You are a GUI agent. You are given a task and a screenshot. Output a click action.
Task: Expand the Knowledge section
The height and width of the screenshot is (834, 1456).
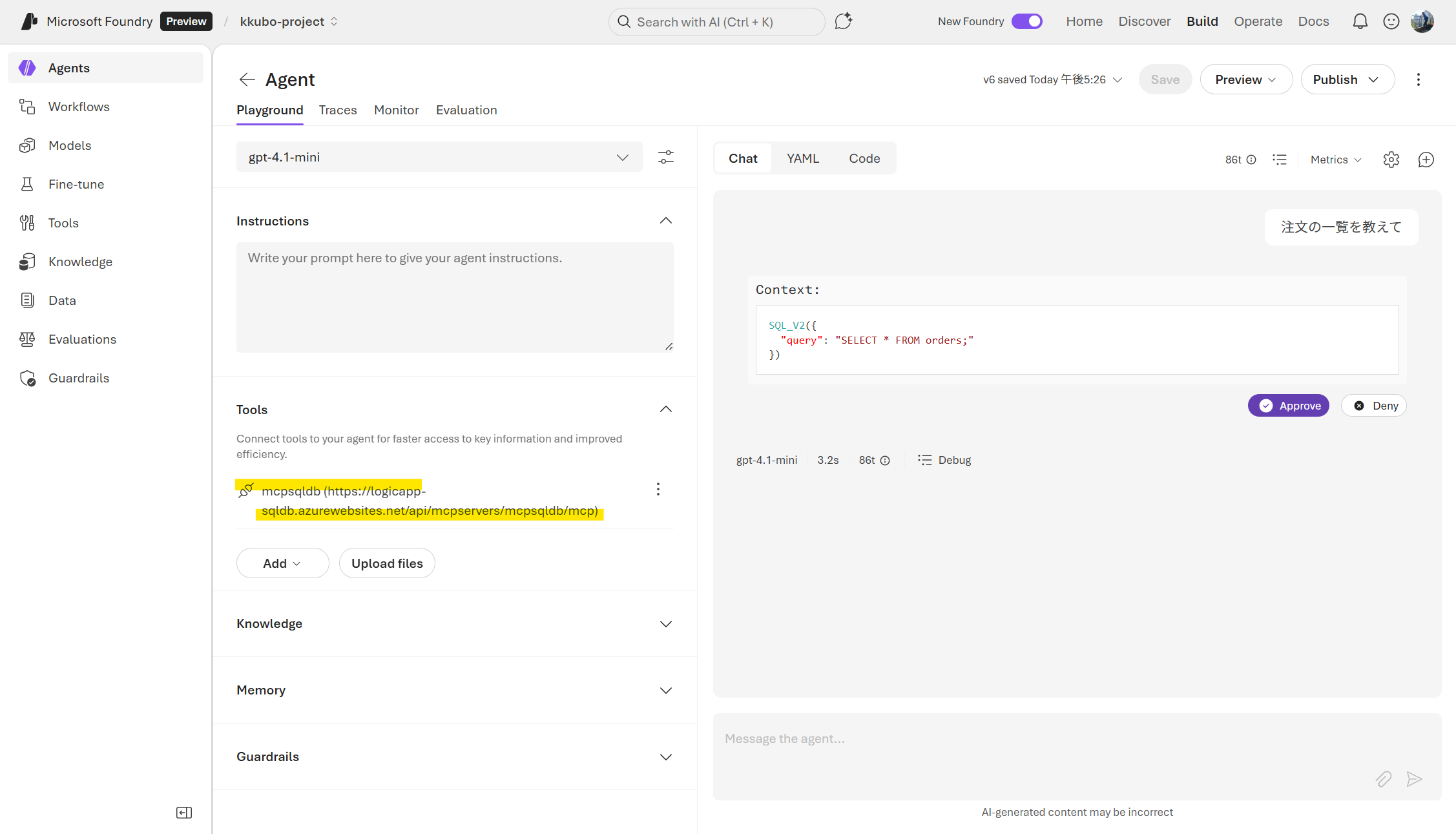(665, 624)
